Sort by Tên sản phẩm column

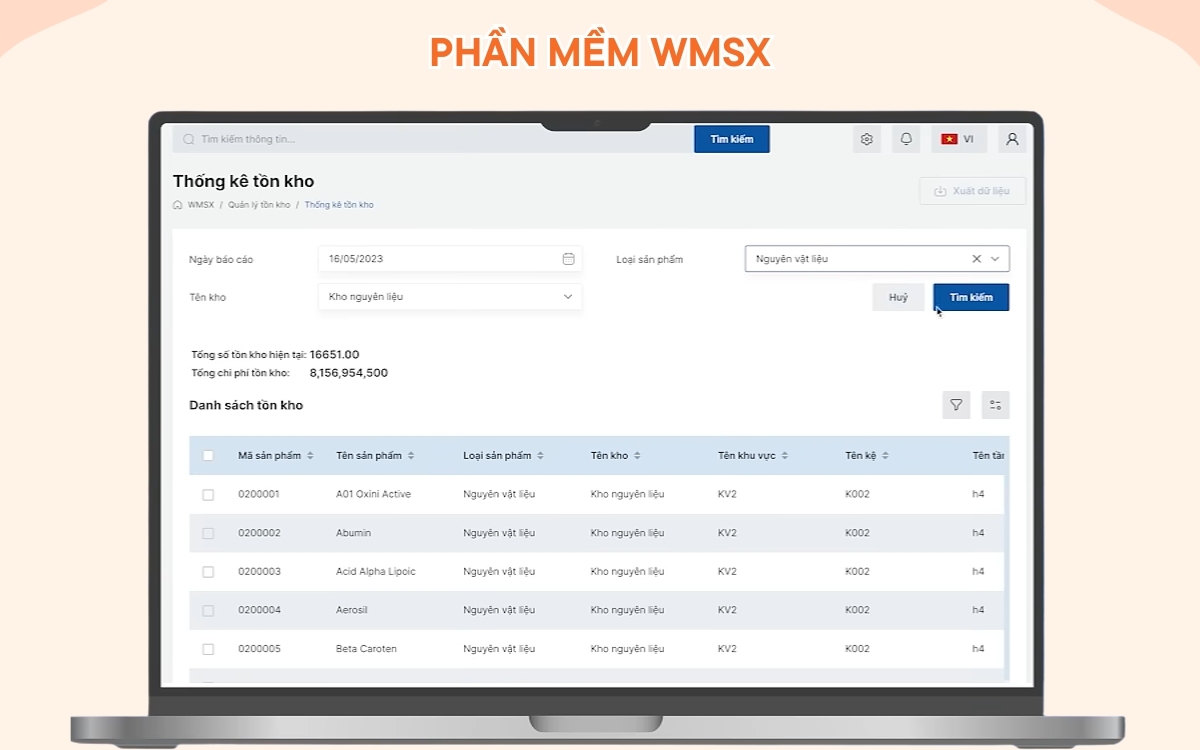(x=411, y=456)
